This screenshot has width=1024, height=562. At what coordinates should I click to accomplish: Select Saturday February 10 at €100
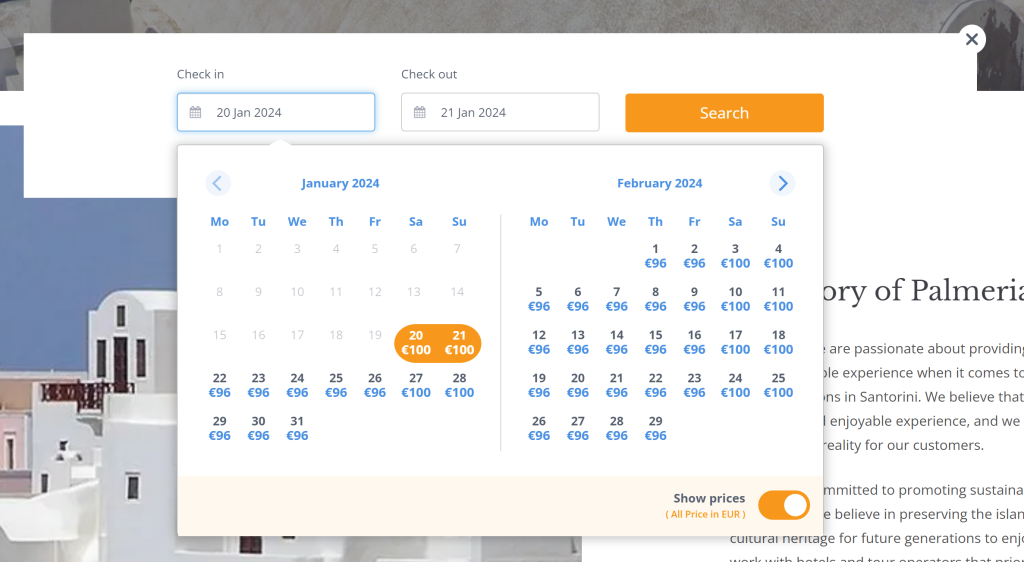click(735, 299)
